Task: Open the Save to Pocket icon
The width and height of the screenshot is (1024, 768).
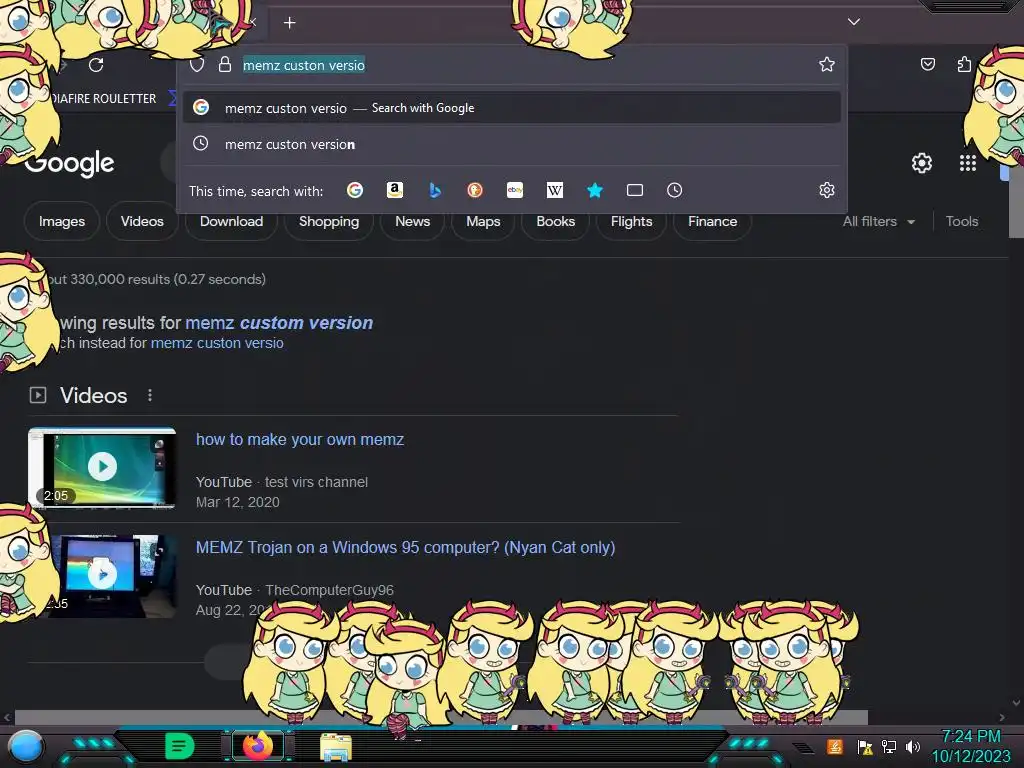Action: pyautogui.click(x=927, y=64)
